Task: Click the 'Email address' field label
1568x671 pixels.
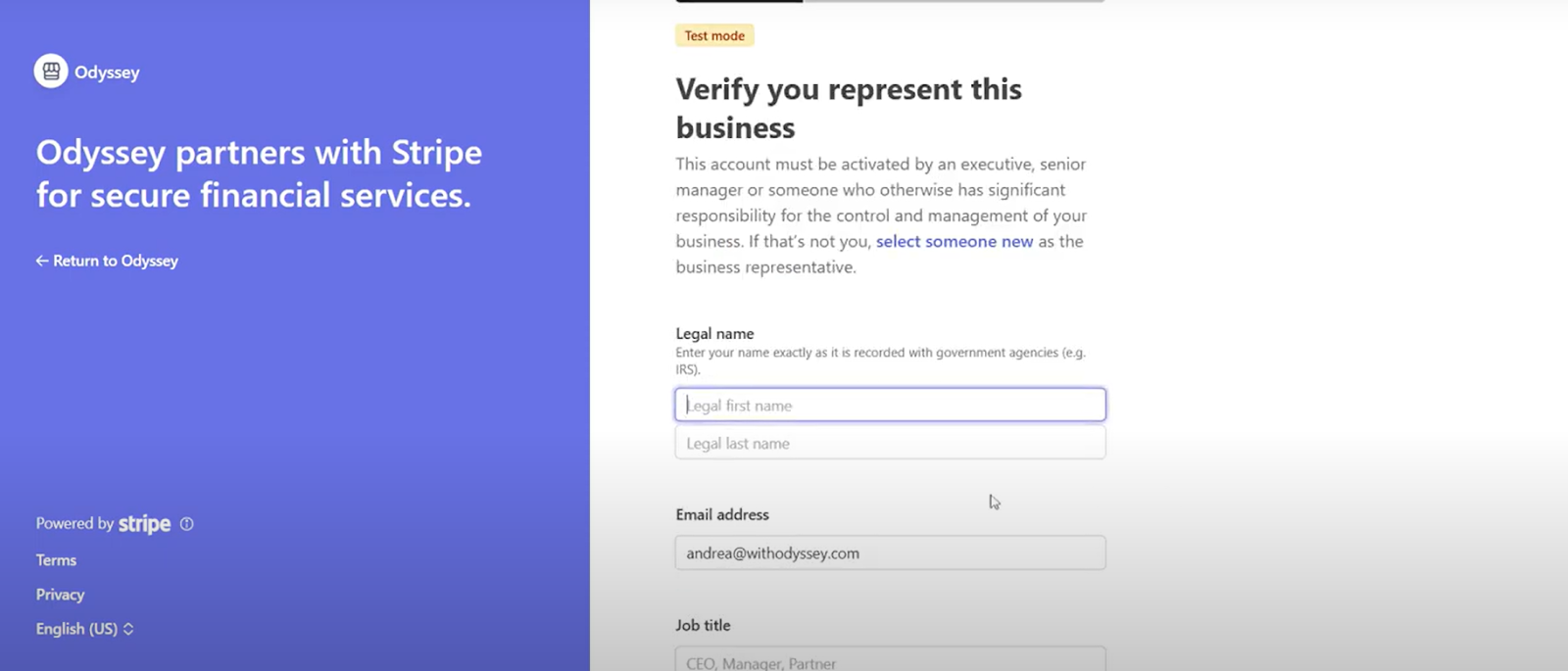Action: [x=722, y=515]
